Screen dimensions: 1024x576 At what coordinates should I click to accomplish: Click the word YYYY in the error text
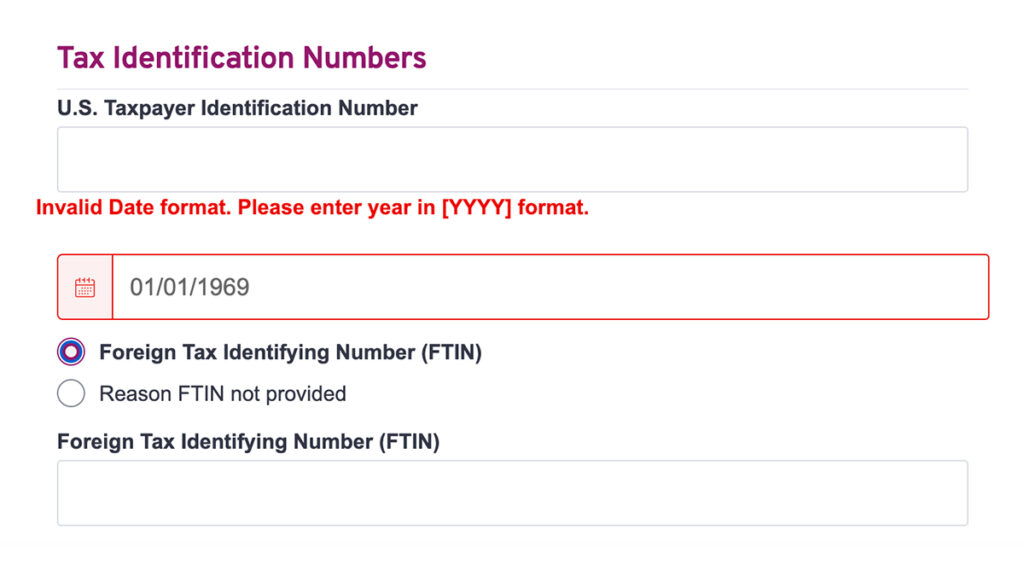(477, 208)
